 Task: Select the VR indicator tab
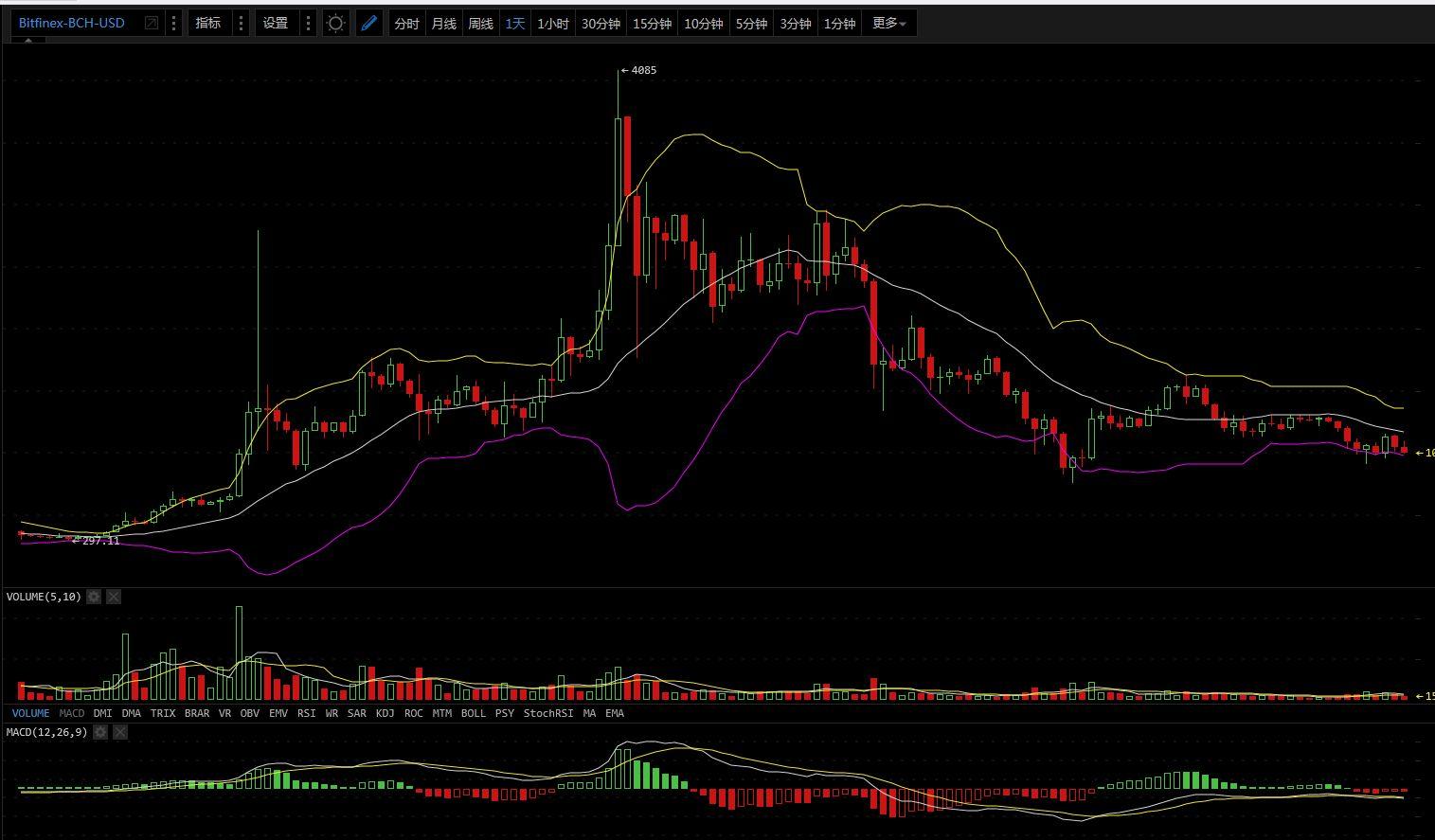click(x=224, y=713)
